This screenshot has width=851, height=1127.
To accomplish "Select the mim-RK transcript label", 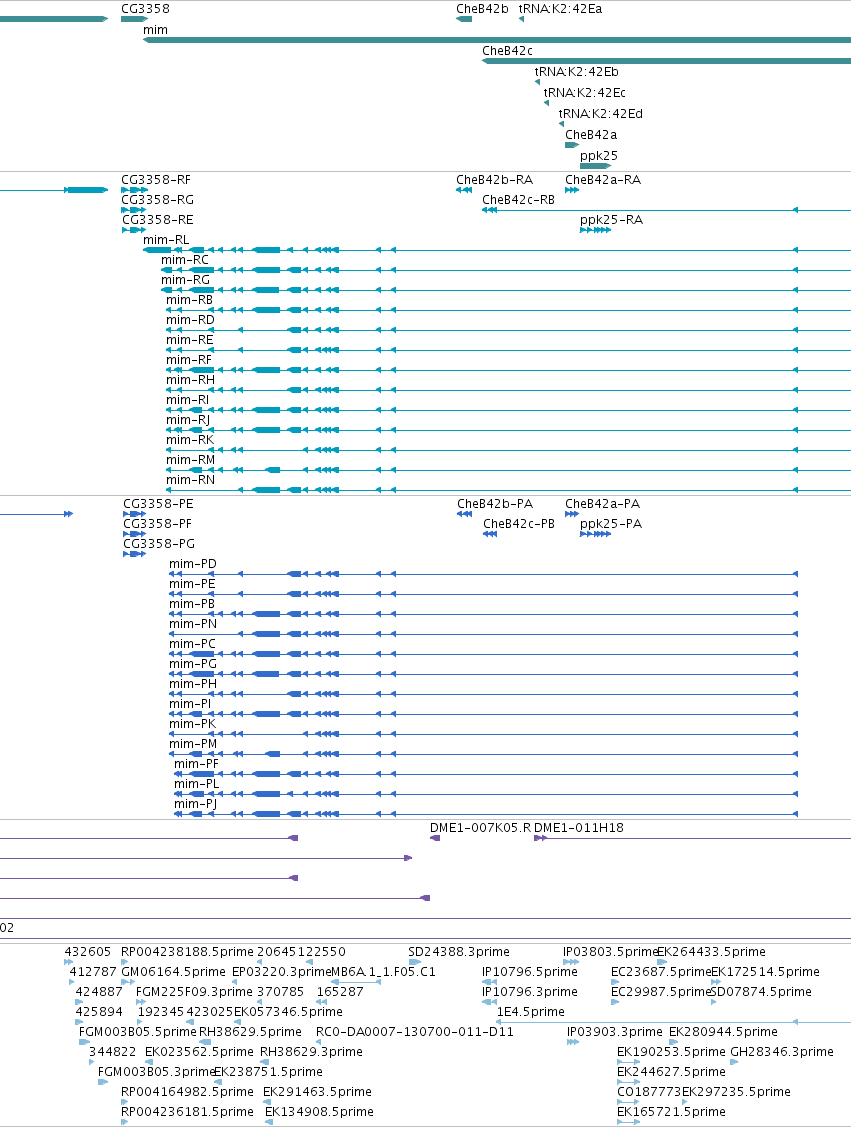I will click(190, 440).
